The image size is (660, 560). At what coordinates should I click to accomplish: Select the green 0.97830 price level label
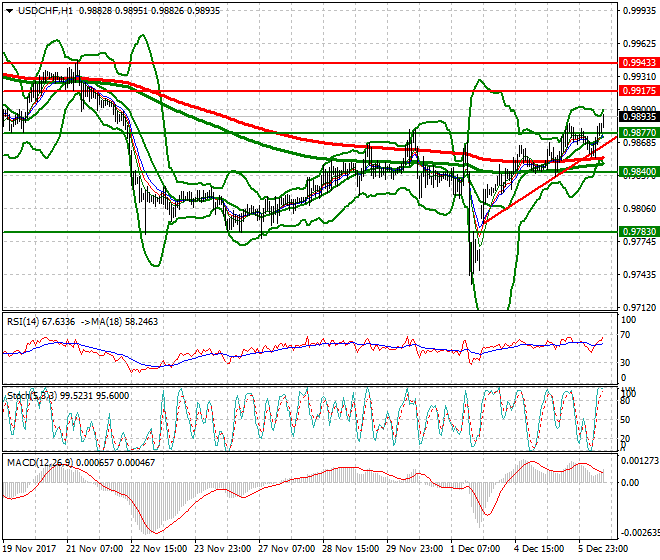coord(638,231)
